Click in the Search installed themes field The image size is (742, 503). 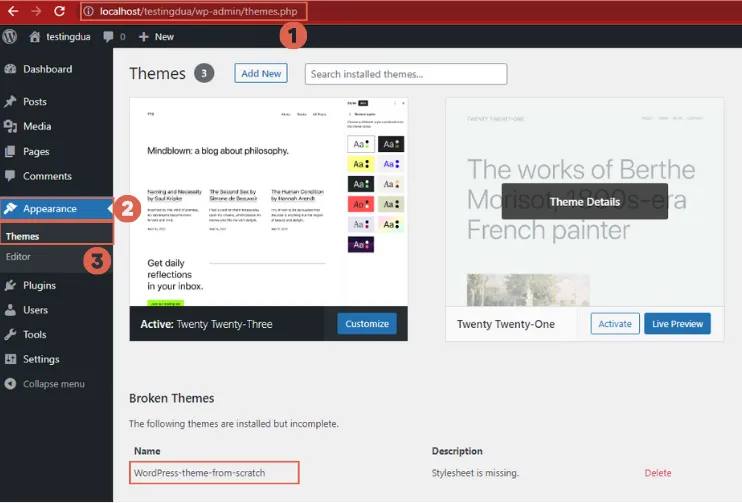click(406, 74)
